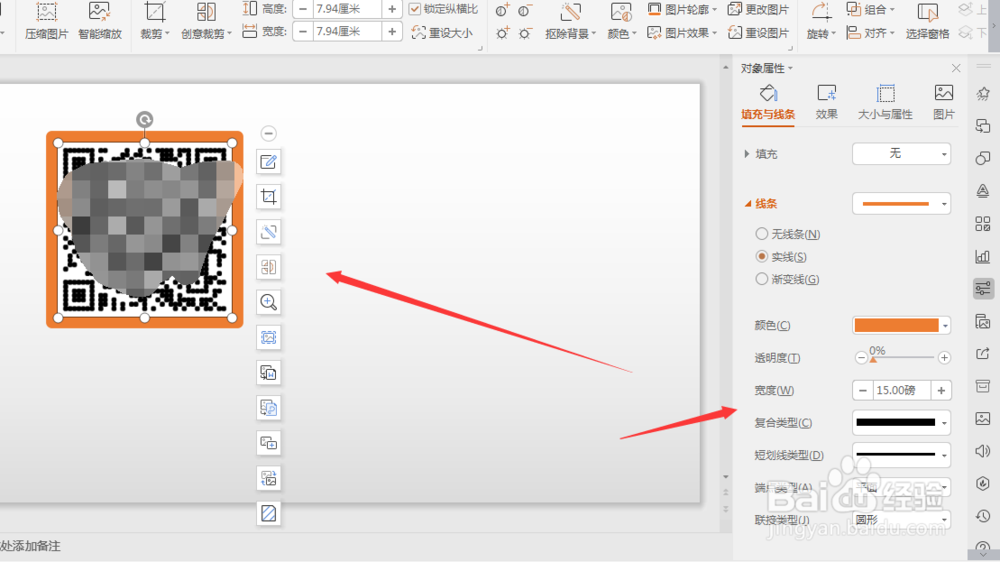Open the 对齐 align dropdown

coord(871,33)
